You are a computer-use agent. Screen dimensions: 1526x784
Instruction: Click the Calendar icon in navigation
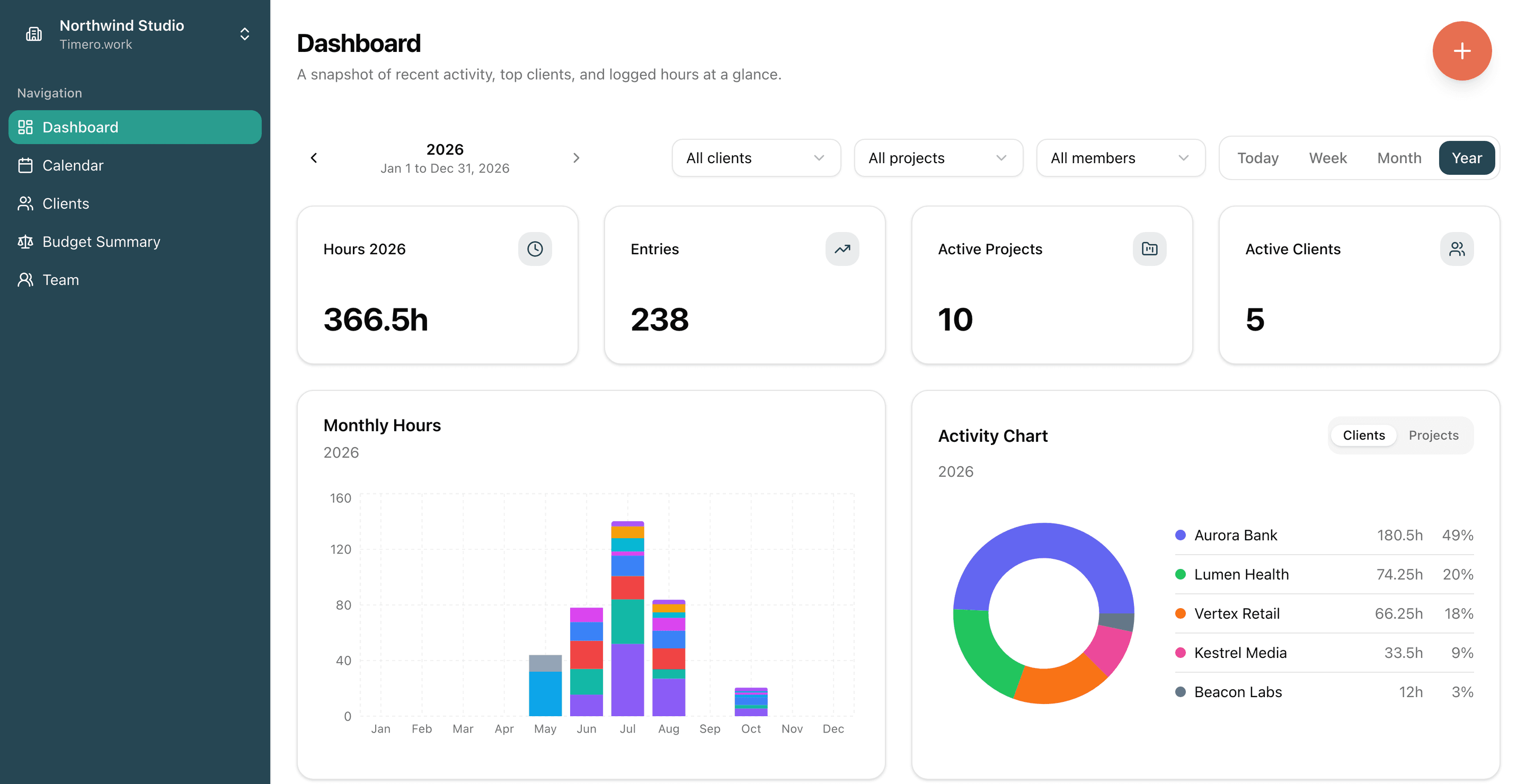coord(25,165)
